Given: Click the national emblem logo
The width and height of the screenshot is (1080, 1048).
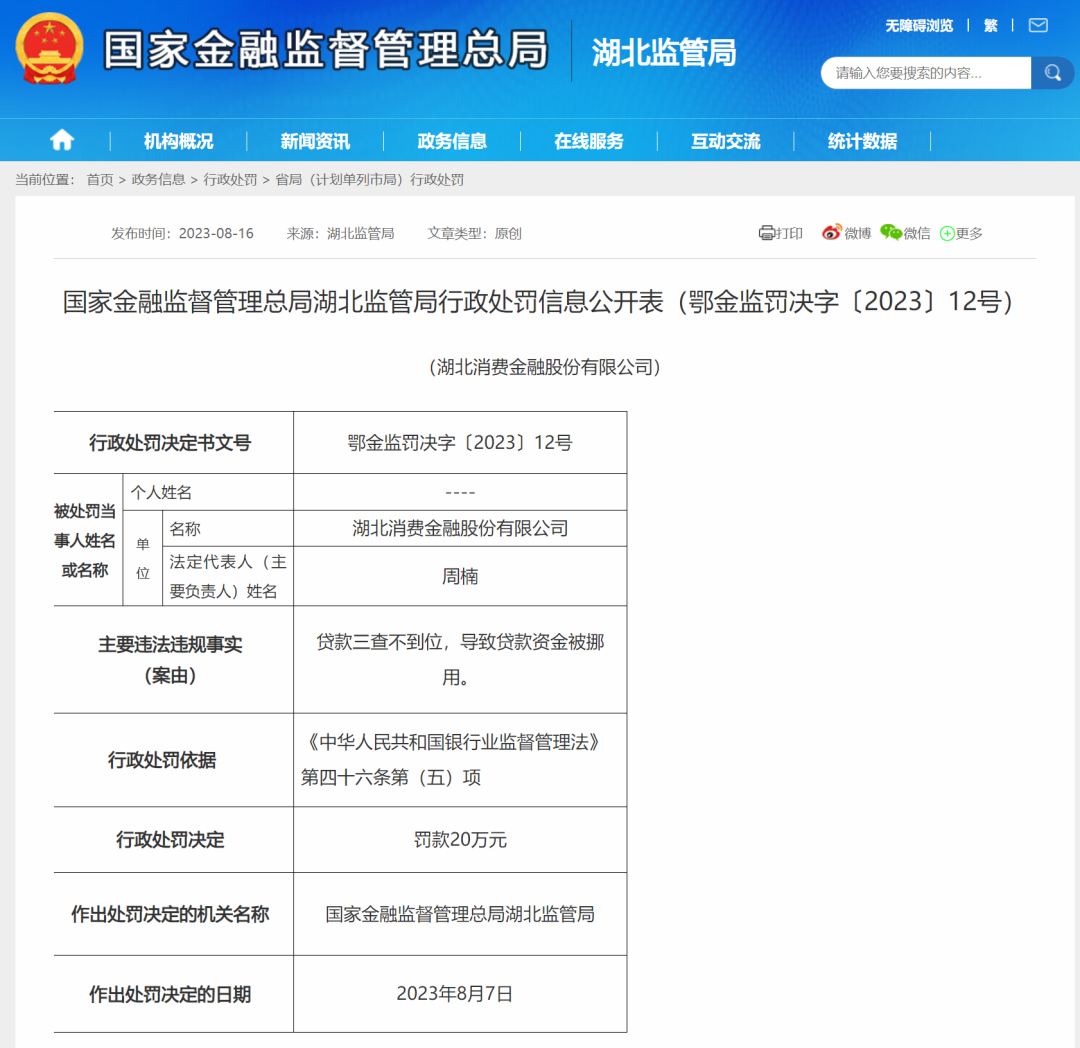Looking at the screenshot, I should coord(50,49).
